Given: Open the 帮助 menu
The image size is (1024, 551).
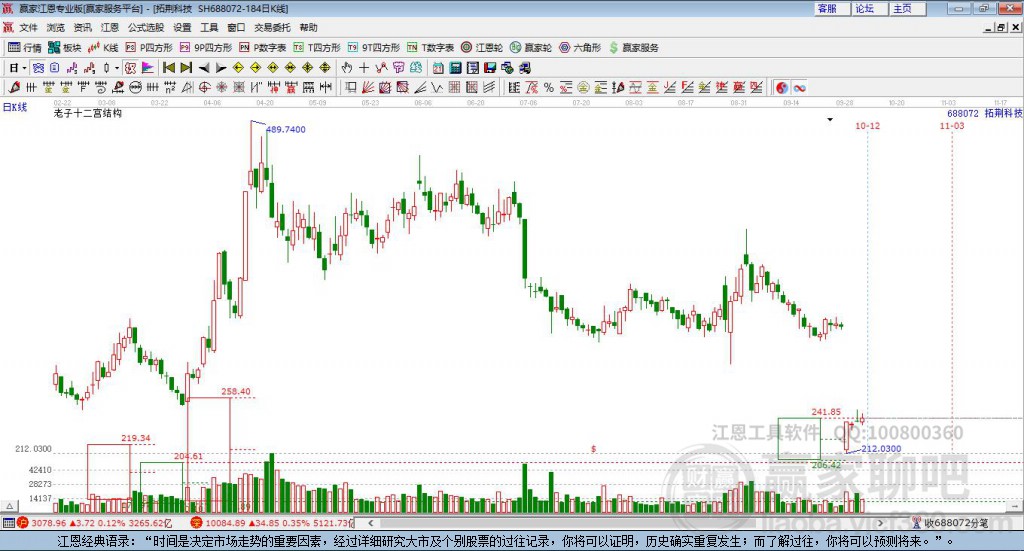Looking at the screenshot, I should pyautogui.click(x=308, y=27).
